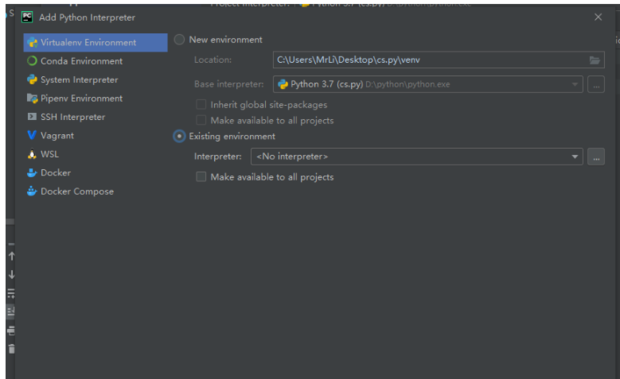Click the scroll-to-end icon in left toolbar

coord(11,312)
